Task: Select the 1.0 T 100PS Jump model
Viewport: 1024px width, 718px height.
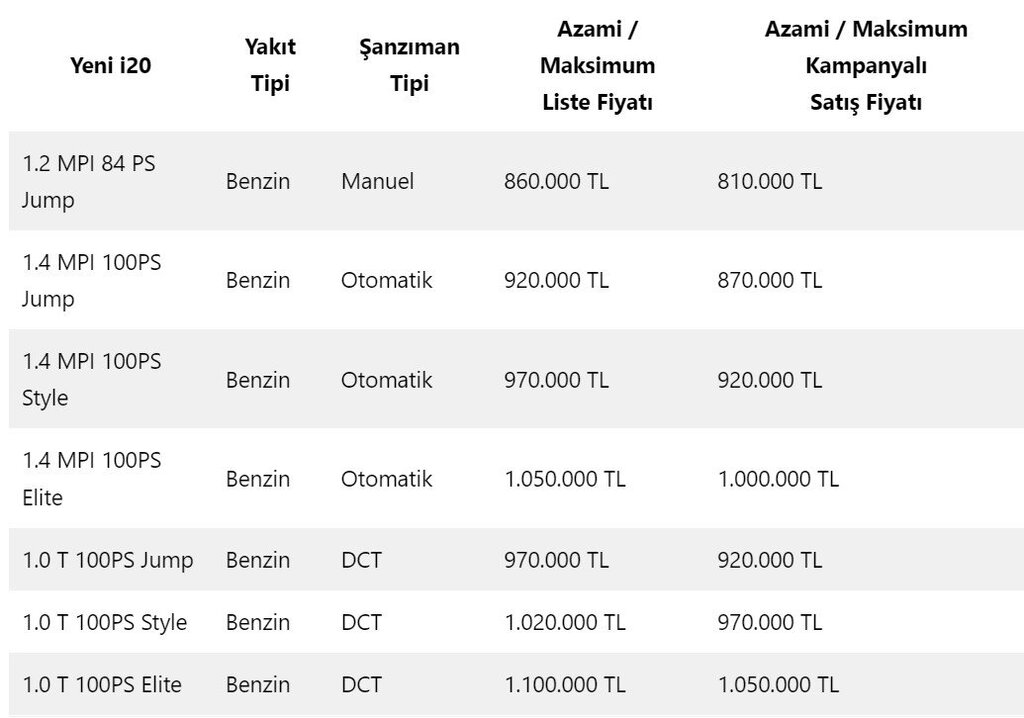Action: click(x=108, y=560)
